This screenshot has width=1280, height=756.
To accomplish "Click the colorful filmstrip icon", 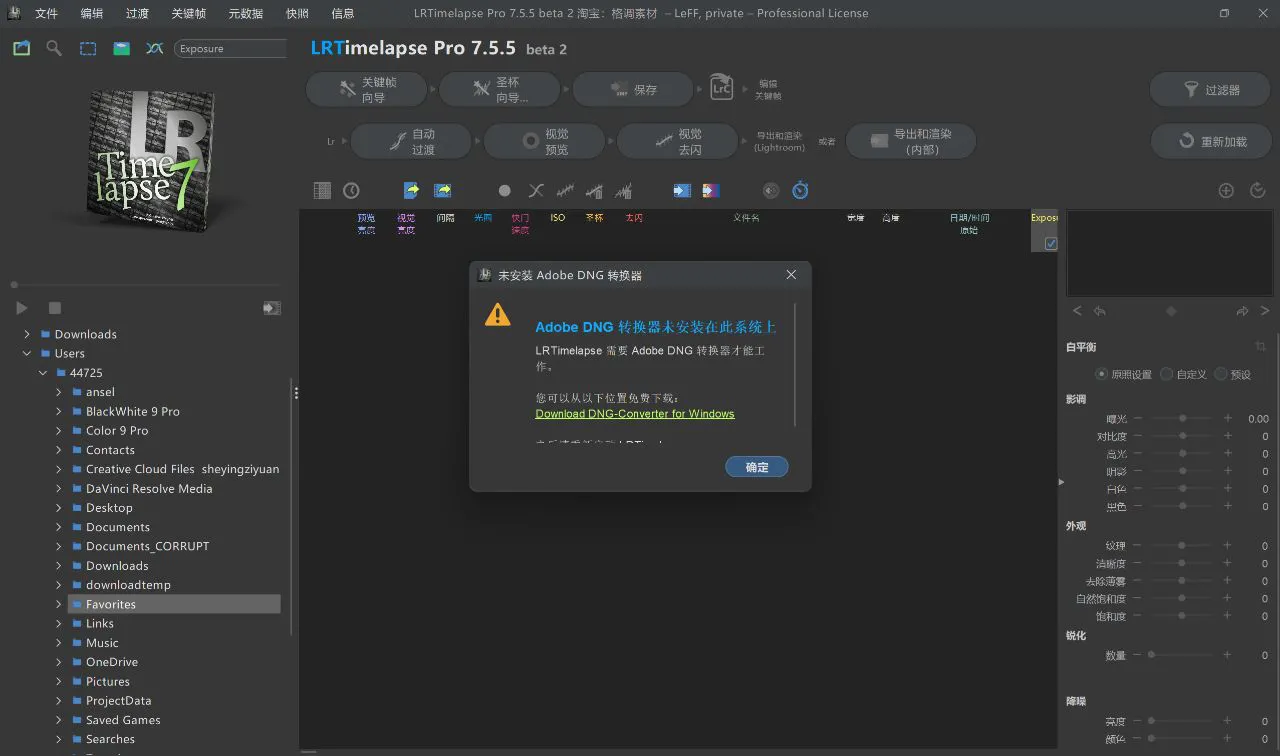I will pos(711,190).
